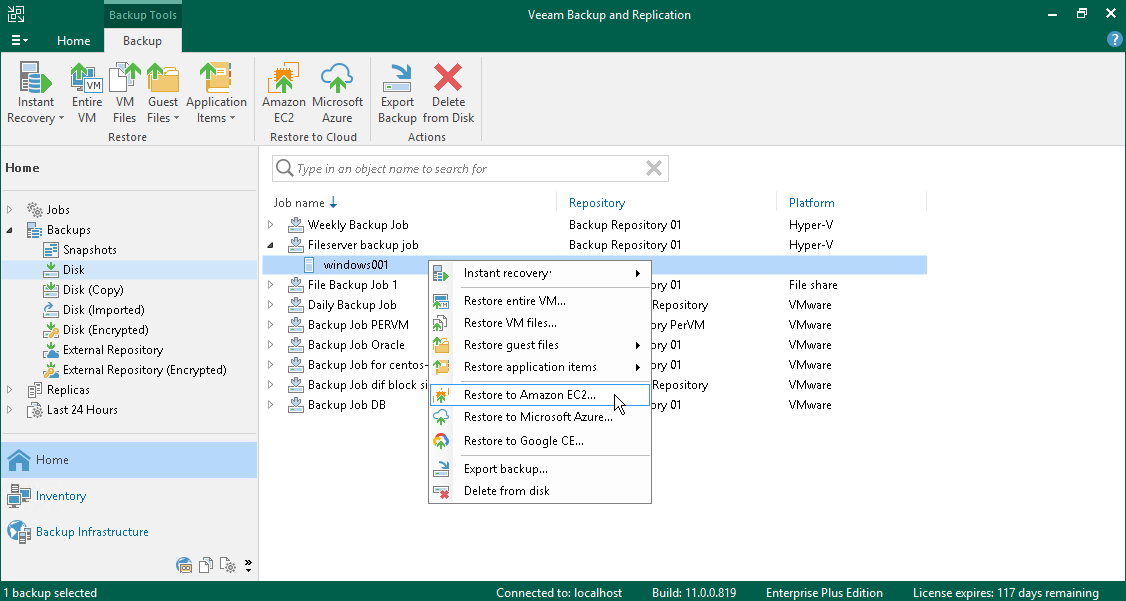The width and height of the screenshot is (1126, 601).
Task: Expand the Backup Job Oracle entry
Action: [x=271, y=344]
